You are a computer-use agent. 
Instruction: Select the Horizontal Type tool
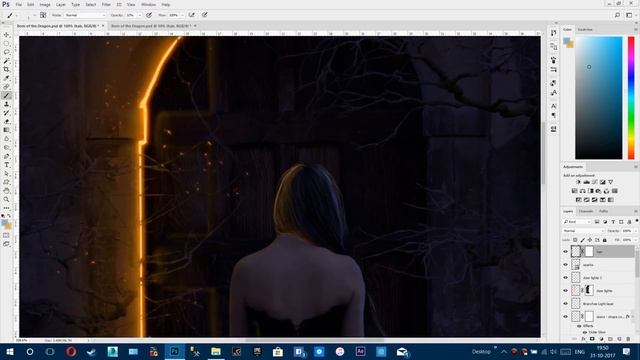(6, 165)
